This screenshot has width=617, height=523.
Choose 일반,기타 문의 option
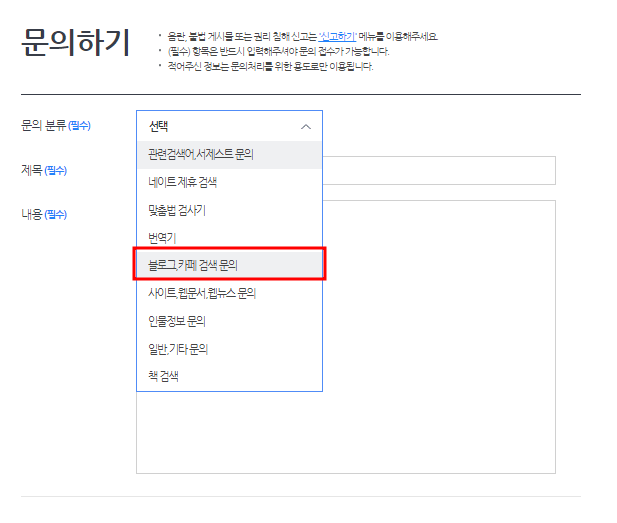(229, 349)
